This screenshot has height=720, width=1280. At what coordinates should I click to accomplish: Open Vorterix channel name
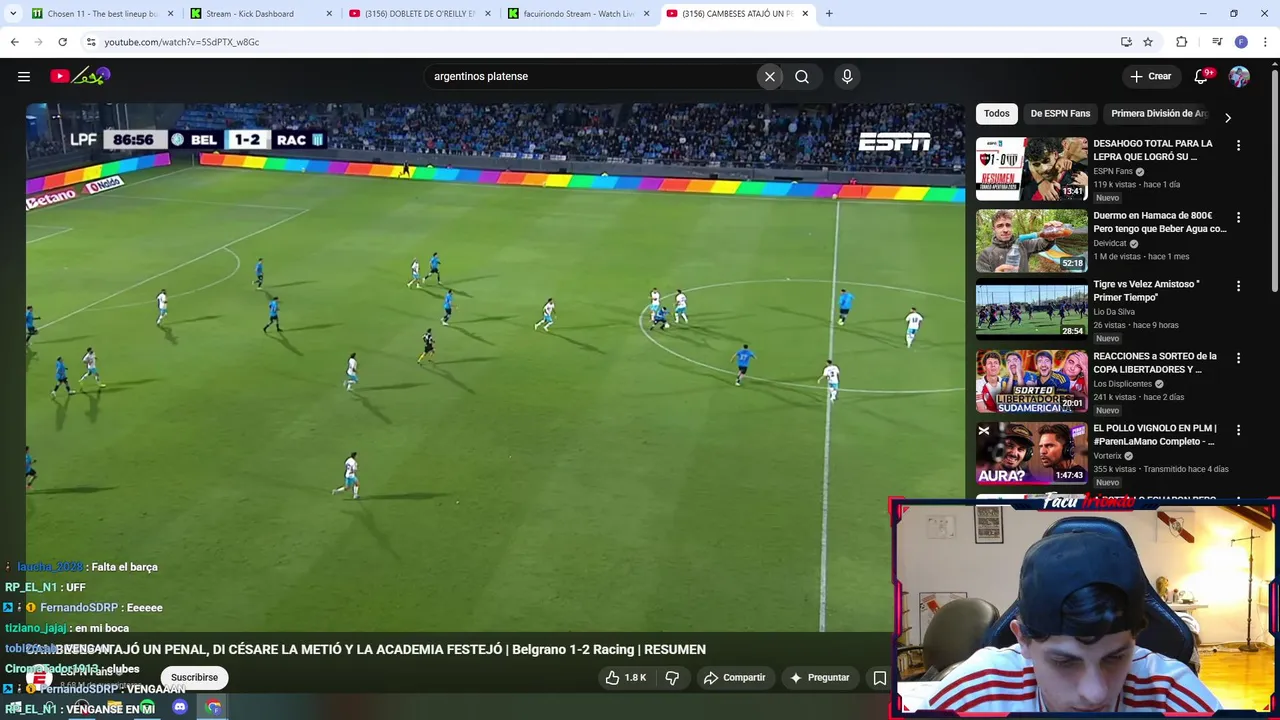[1108, 456]
